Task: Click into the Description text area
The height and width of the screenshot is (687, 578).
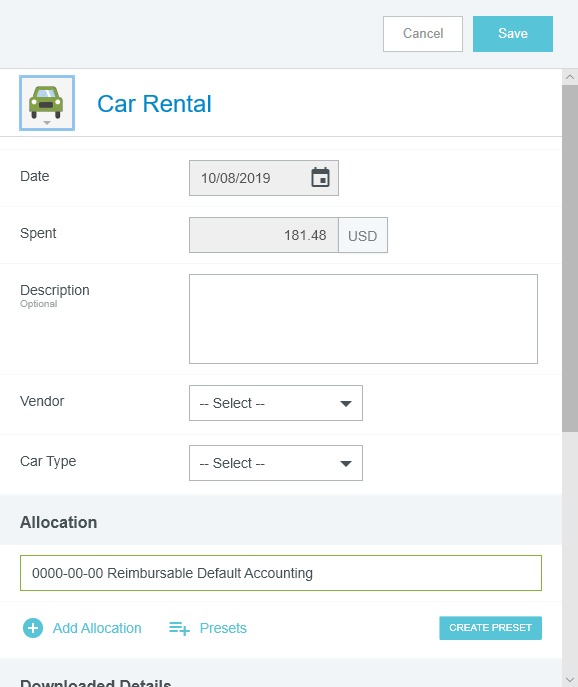Action: tap(363, 319)
